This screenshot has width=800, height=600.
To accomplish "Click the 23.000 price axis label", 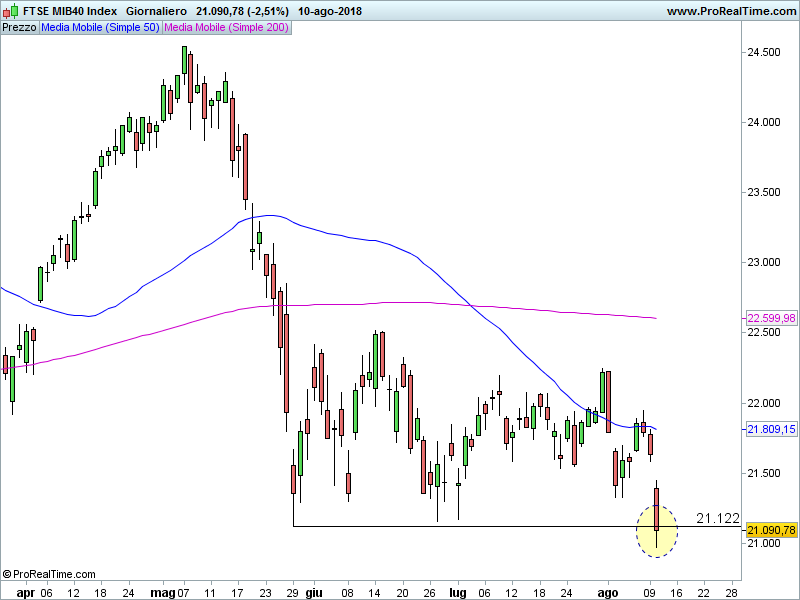I will tap(764, 262).
